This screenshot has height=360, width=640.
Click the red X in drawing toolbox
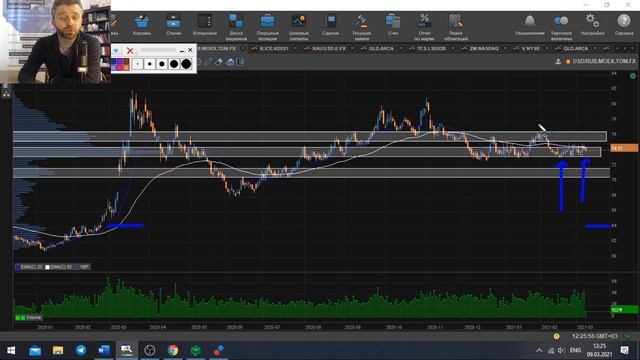point(130,51)
